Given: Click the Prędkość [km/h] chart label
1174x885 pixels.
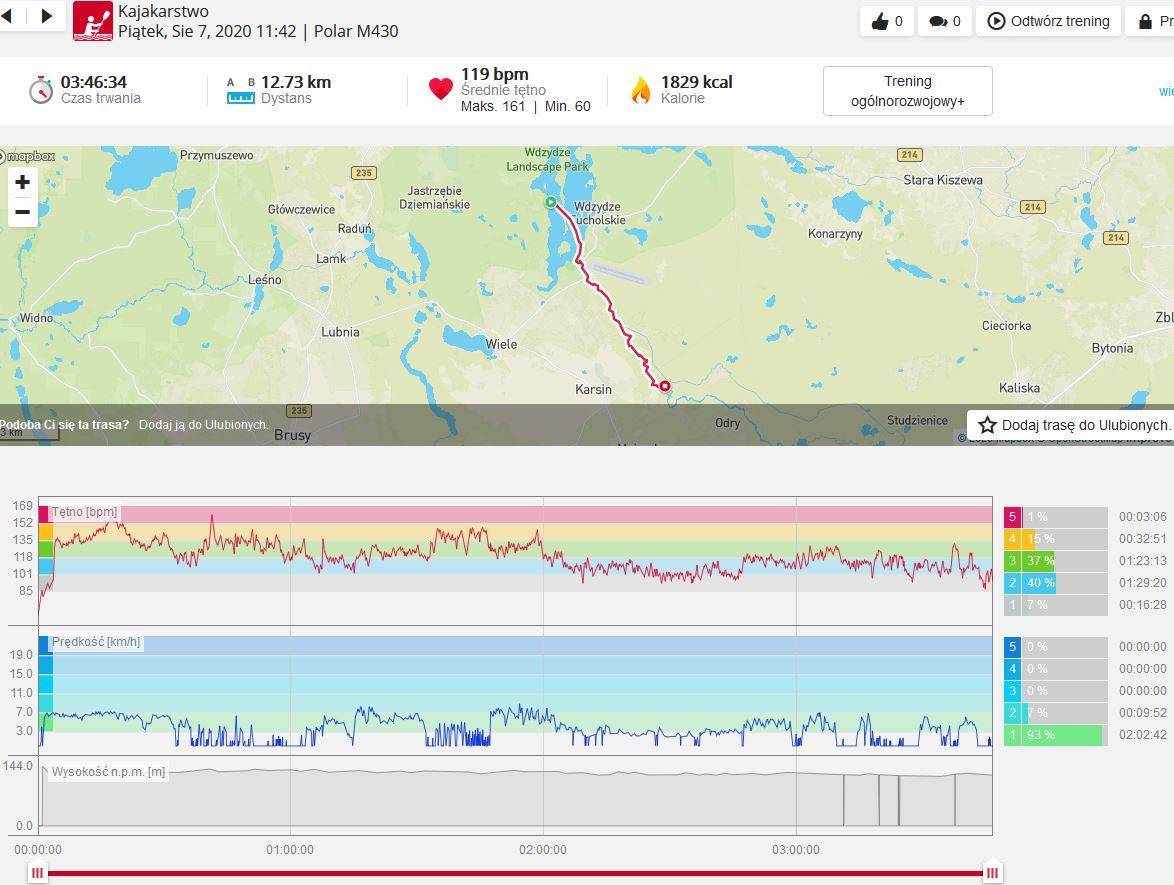Looking at the screenshot, I should pyautogui.click(x=96, y=642).
